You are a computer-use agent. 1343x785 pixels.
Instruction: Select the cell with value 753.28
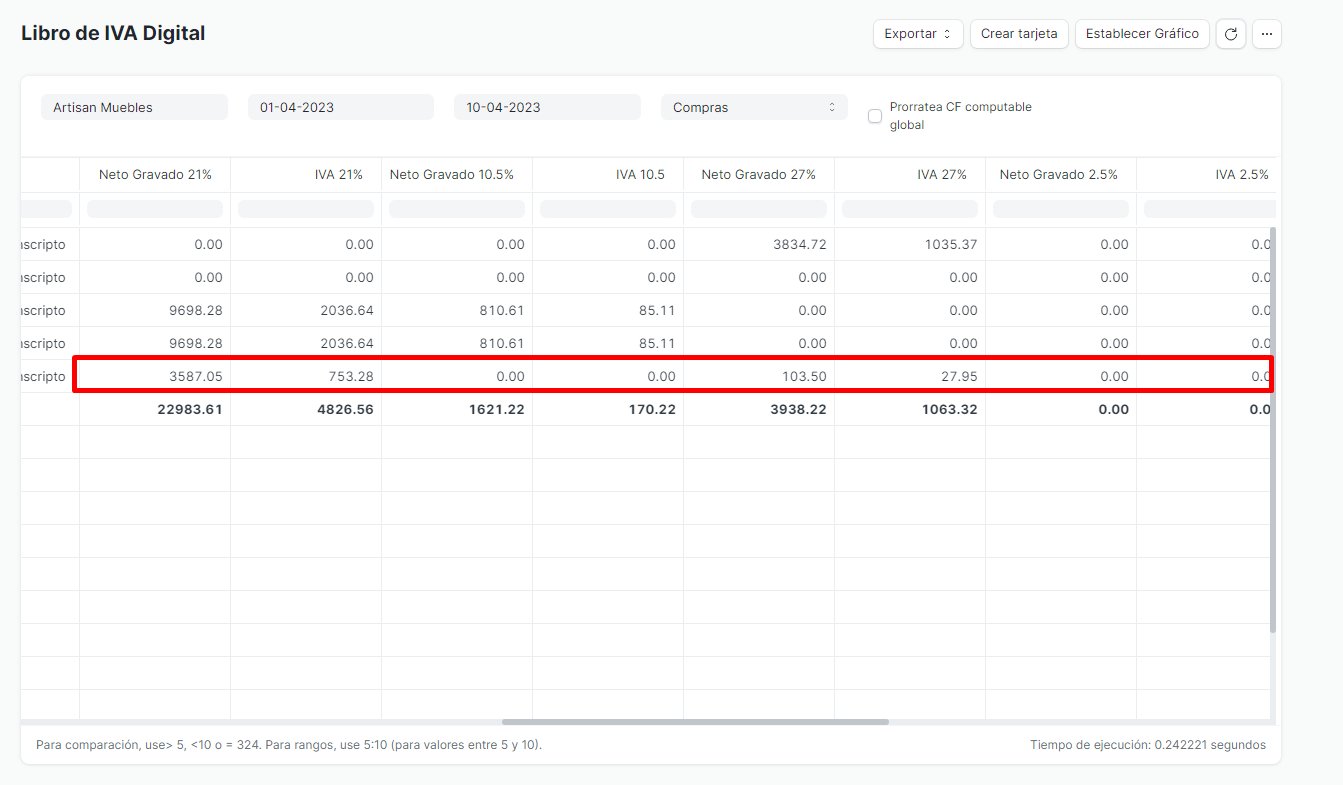point(306,376)
